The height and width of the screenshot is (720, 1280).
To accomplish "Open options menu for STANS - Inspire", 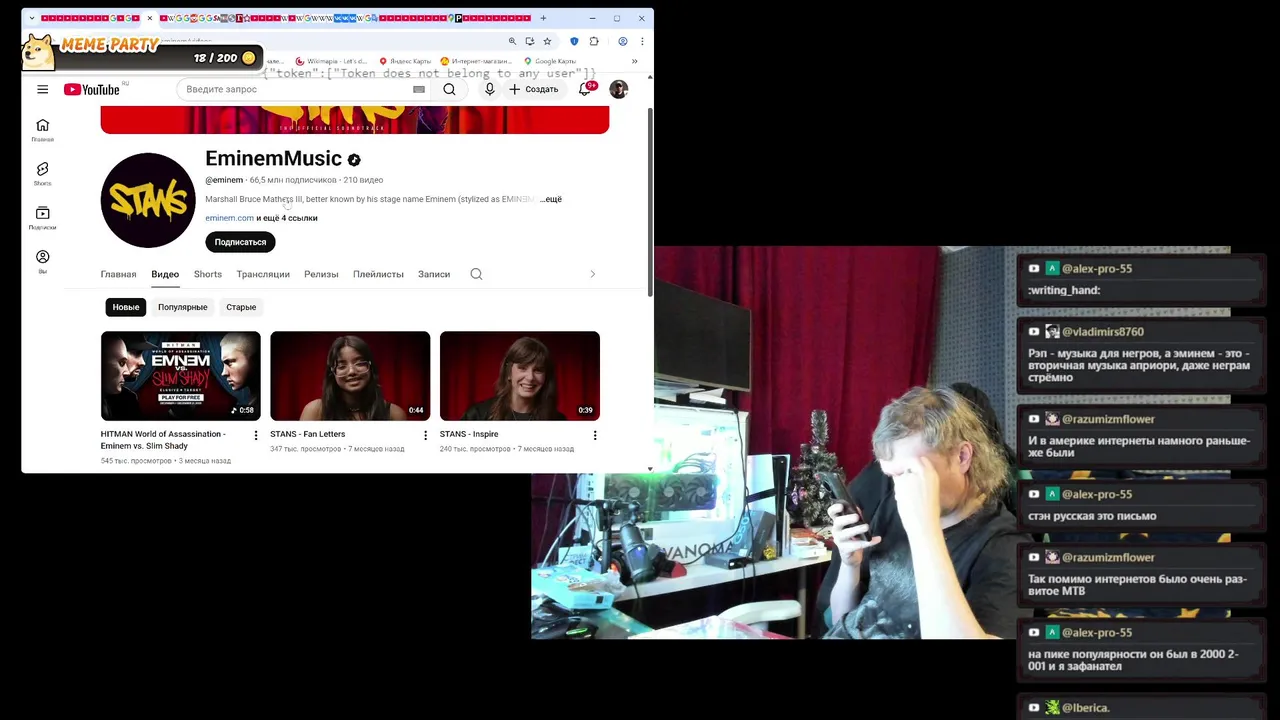I will point(595,435).
